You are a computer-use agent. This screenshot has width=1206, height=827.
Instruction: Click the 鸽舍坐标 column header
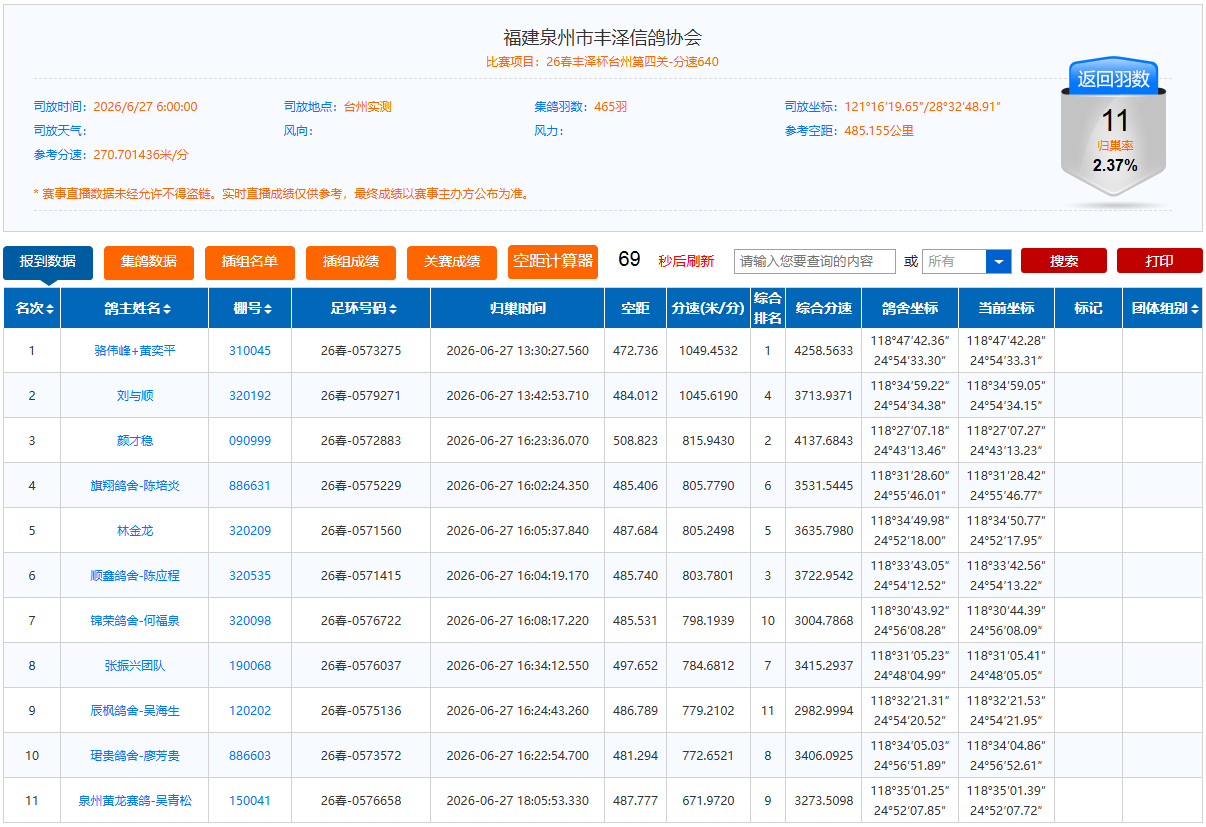tap(910, 308)
